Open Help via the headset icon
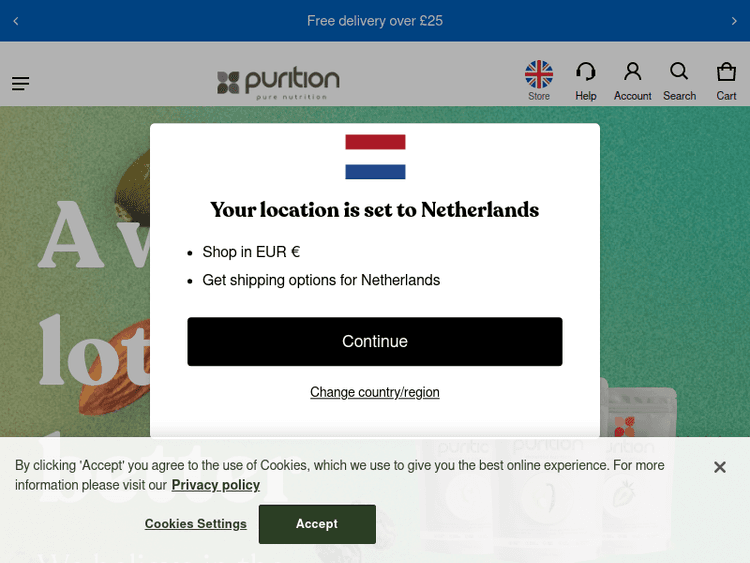 click(x=586, y=76)
